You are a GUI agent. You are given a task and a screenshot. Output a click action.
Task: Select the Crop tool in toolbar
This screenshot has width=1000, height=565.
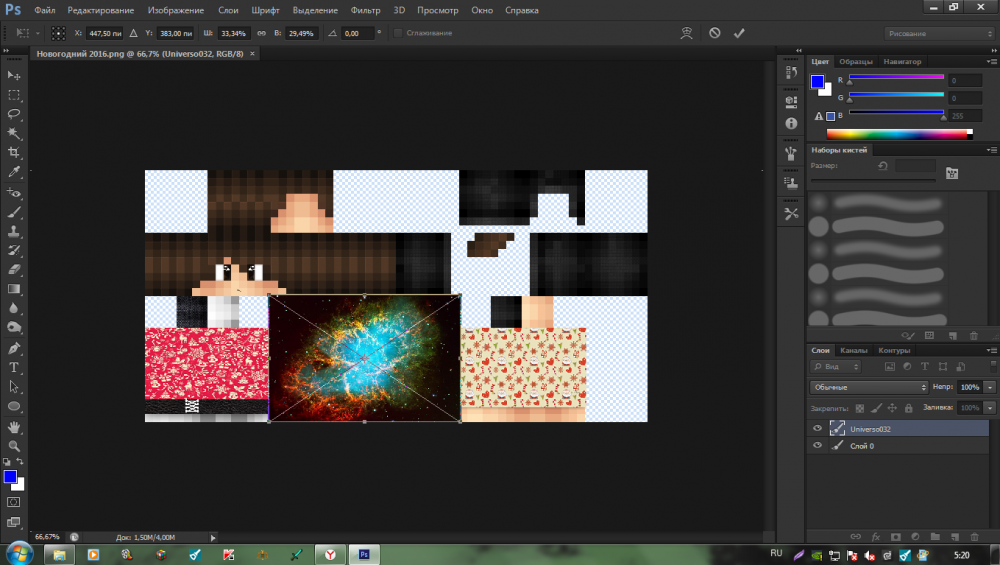[14, 153]
